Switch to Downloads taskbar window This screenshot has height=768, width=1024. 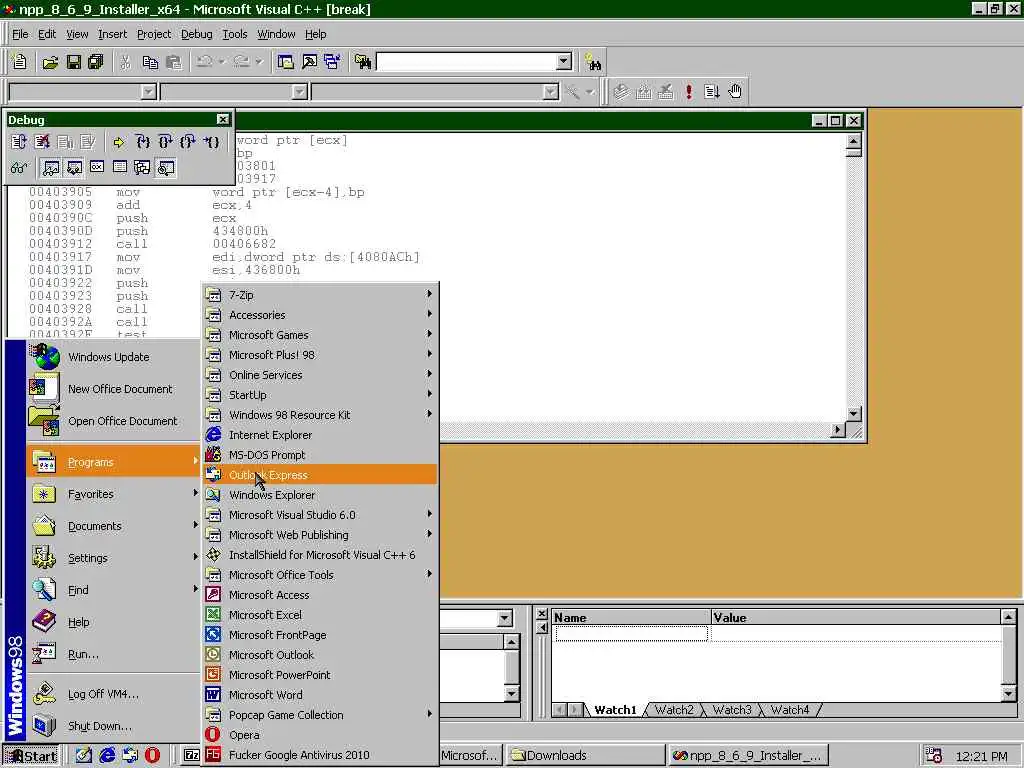[584, 756]
